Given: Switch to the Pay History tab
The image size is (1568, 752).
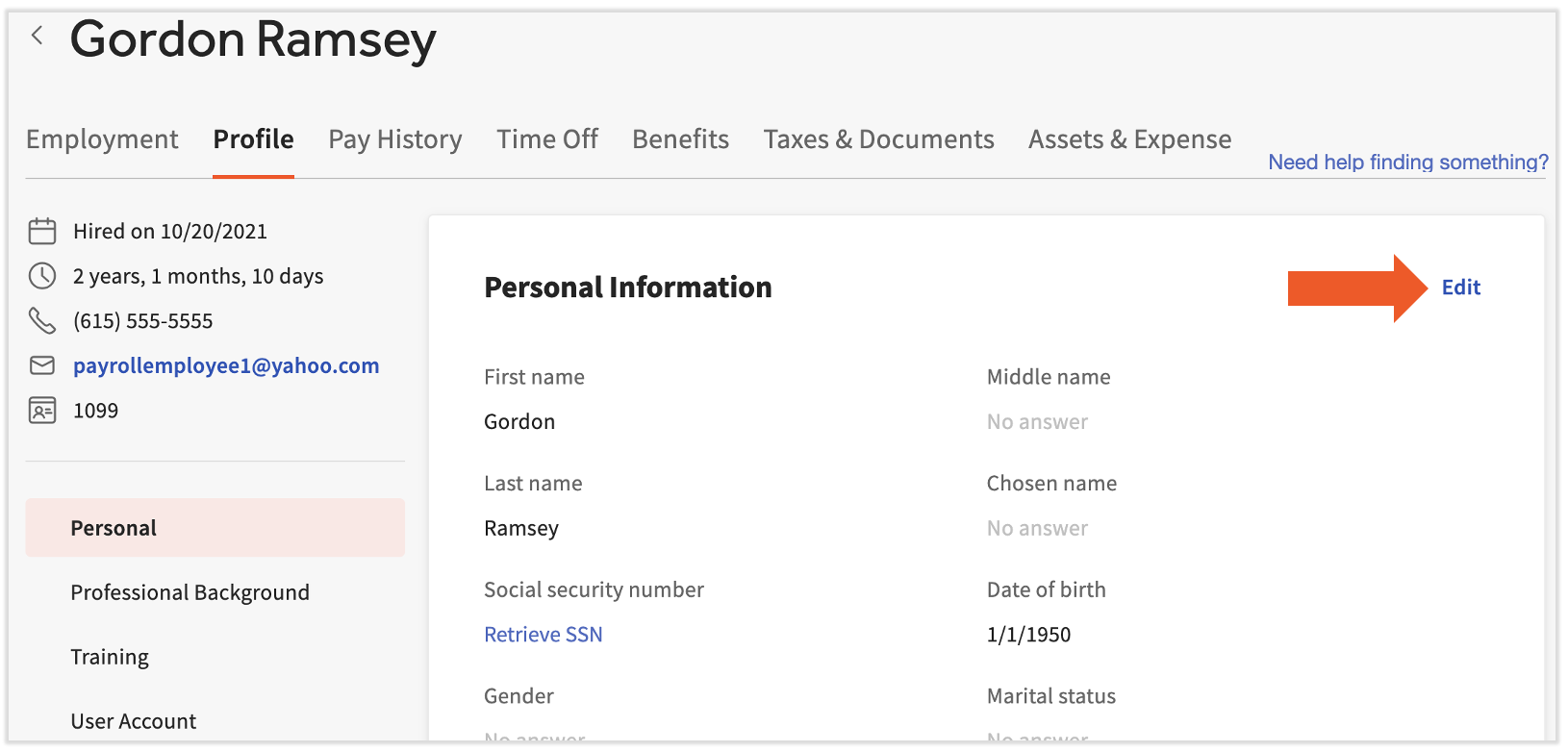Looking at the screenshot, I should 394,139.
